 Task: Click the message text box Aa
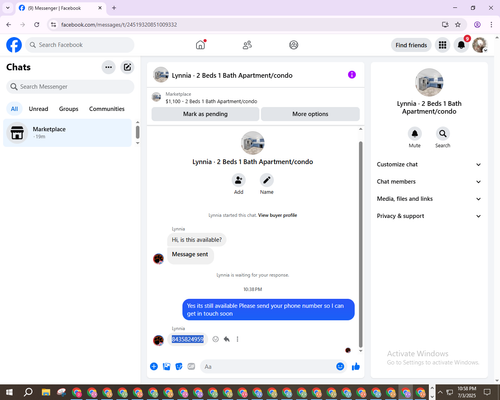267,367
